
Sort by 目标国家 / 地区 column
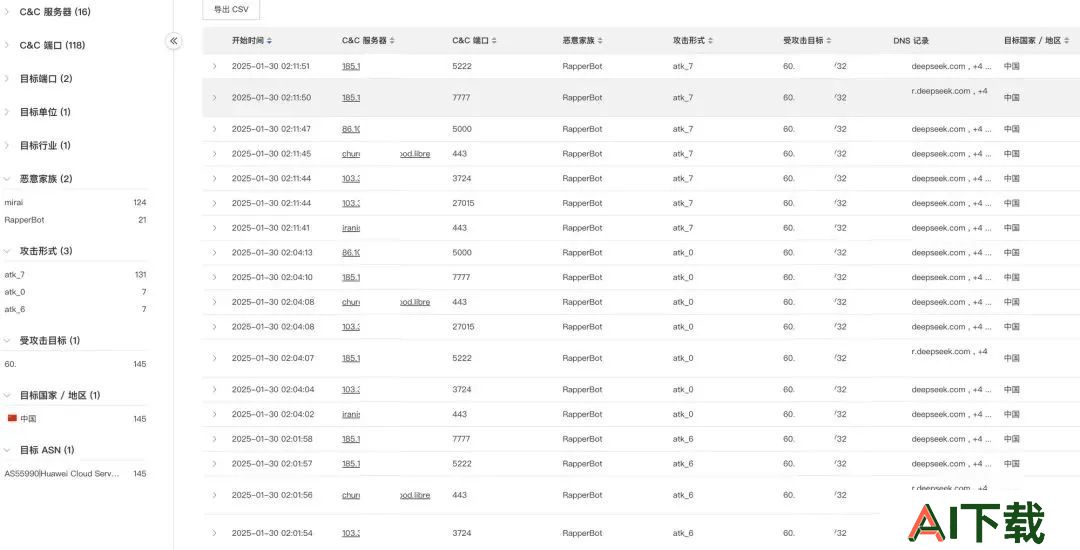(x=1067, y=41)
